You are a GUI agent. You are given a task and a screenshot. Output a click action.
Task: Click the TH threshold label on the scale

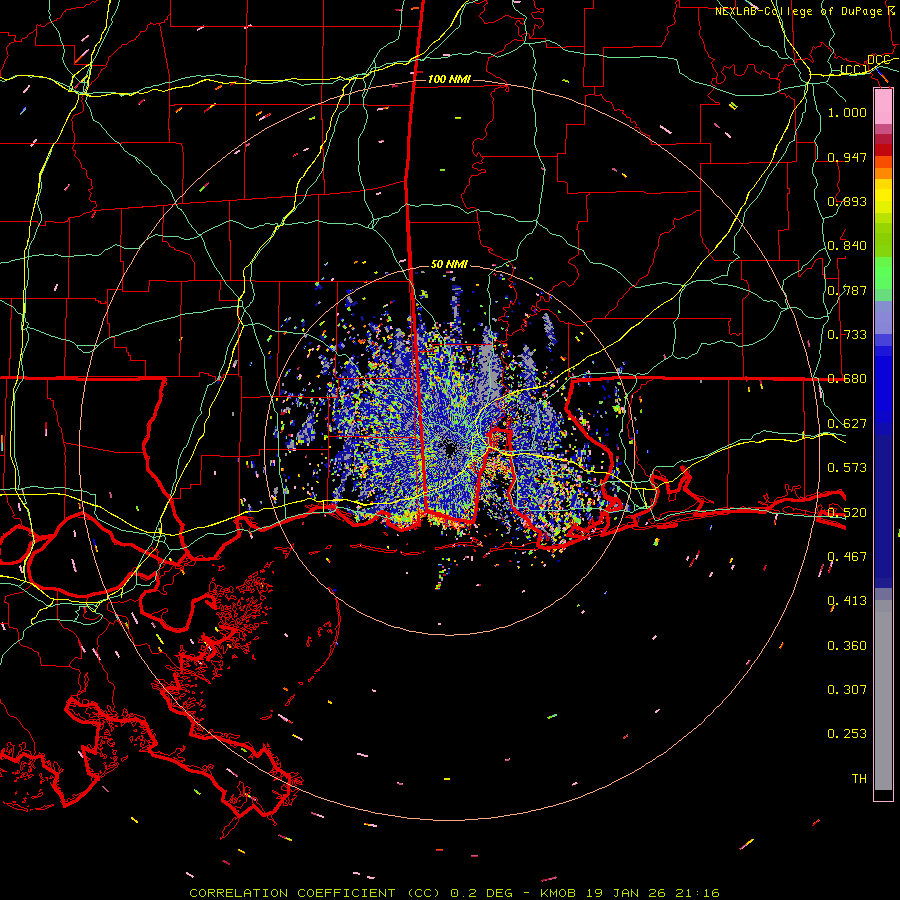[859, 778]
